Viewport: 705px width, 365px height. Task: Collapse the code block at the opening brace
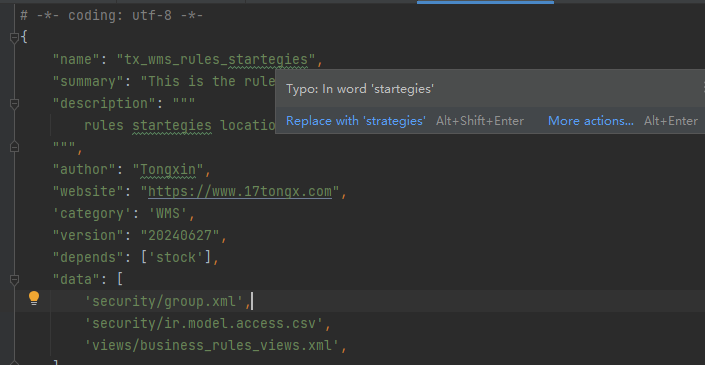14,38
